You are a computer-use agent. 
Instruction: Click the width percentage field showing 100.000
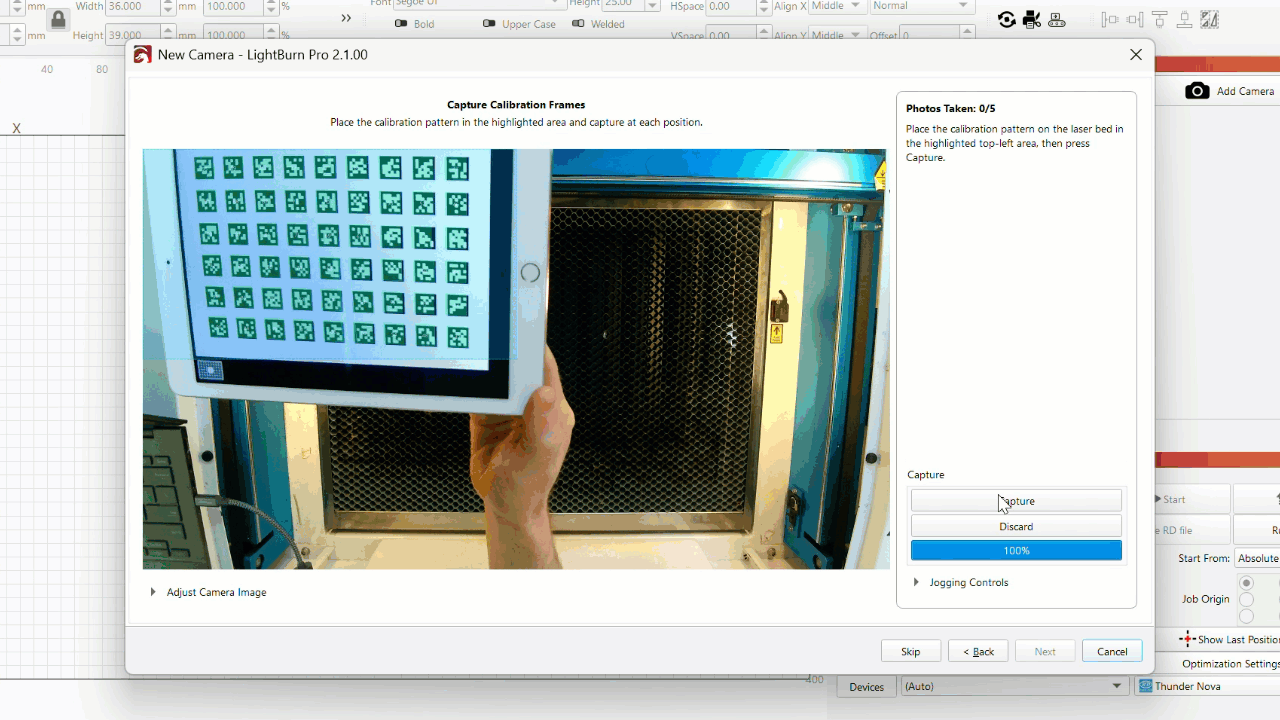pos(233,6)
